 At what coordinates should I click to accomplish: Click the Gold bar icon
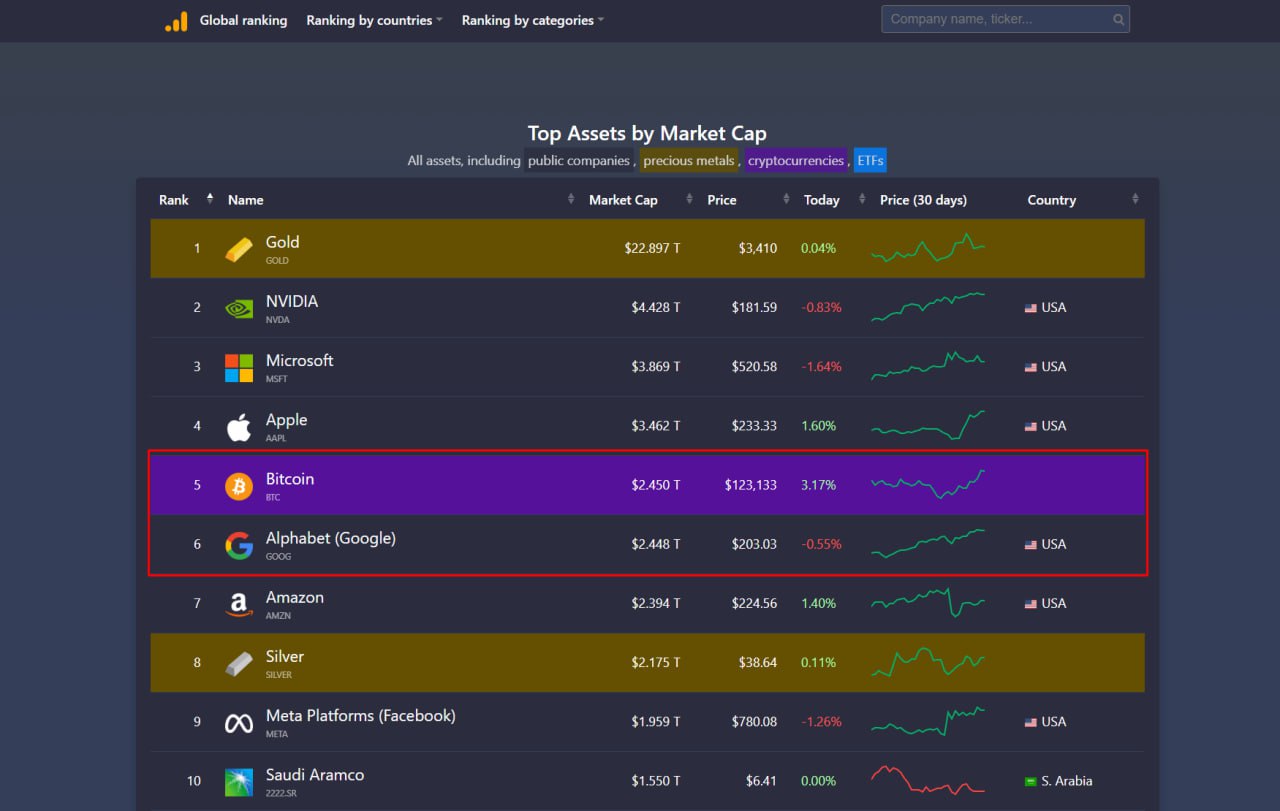point(239,249)
